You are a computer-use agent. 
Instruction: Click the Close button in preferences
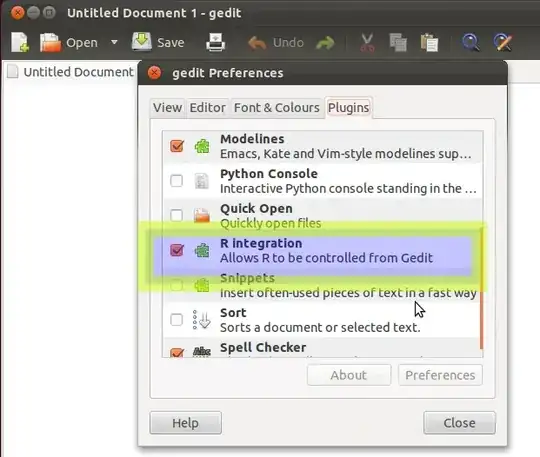[459, 423]
